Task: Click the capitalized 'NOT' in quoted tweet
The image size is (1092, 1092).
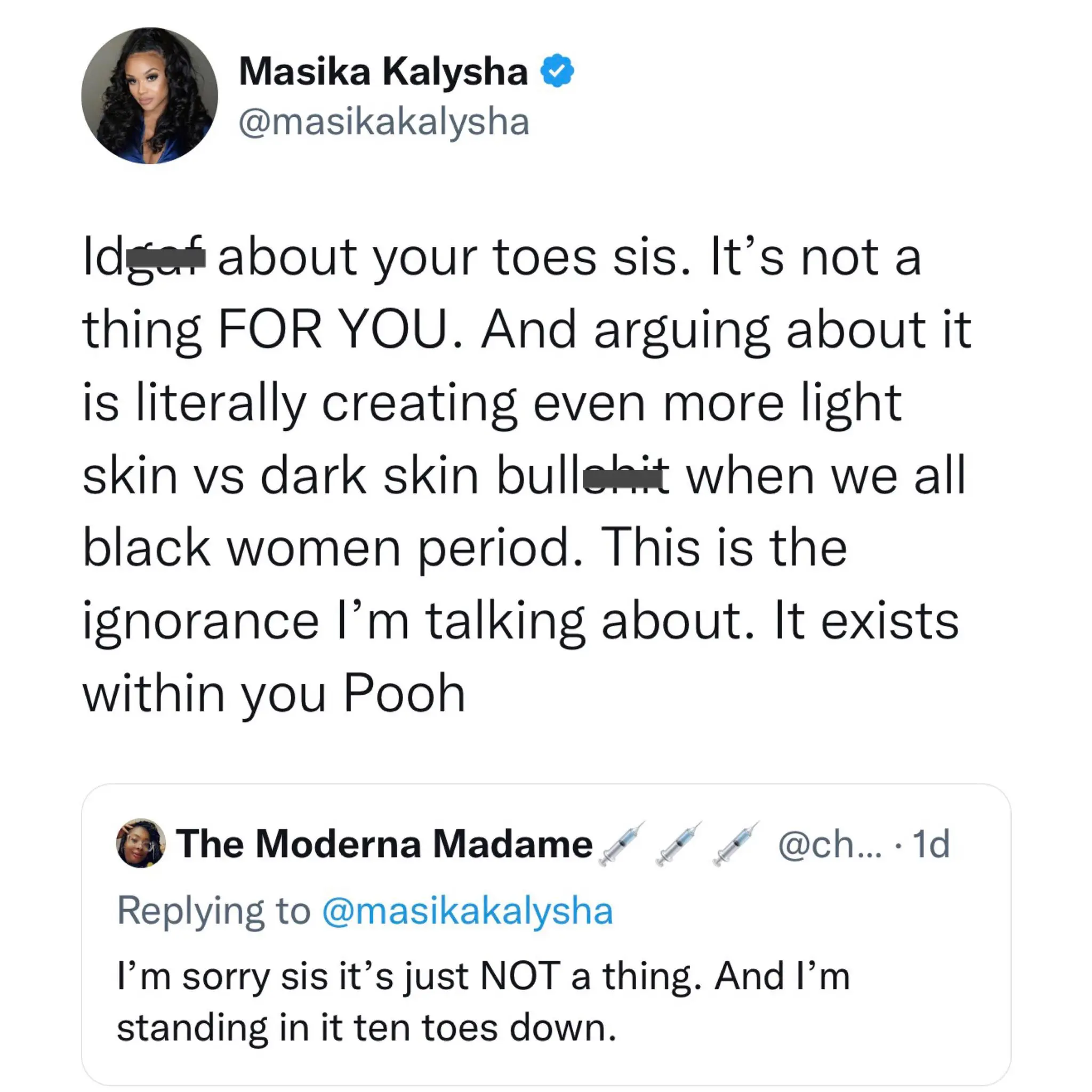Action: click(519, 976)
